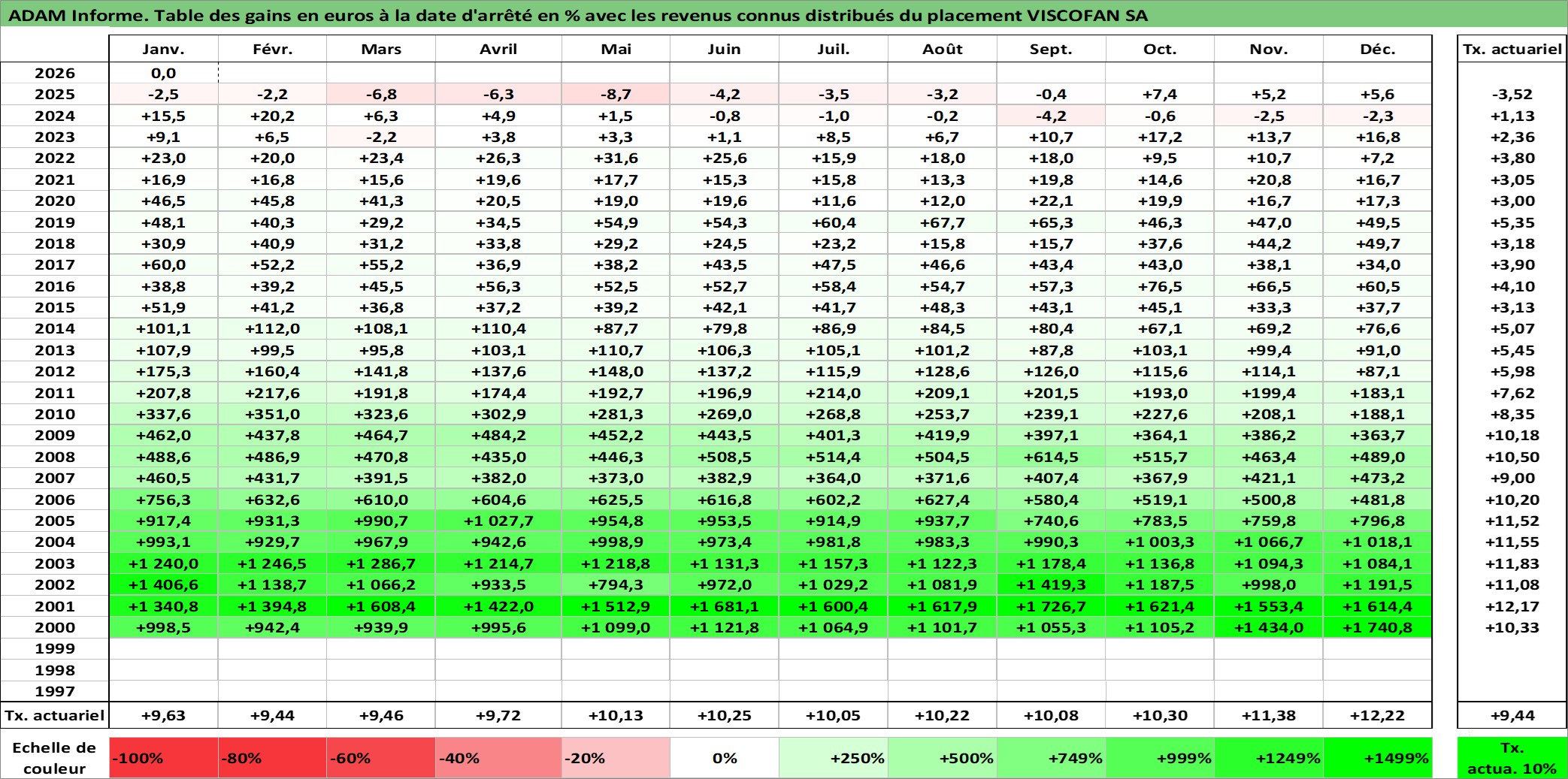Select the cell showing +1 406,6
This screenshot has height=779, width=1568.
pos(164,584)
